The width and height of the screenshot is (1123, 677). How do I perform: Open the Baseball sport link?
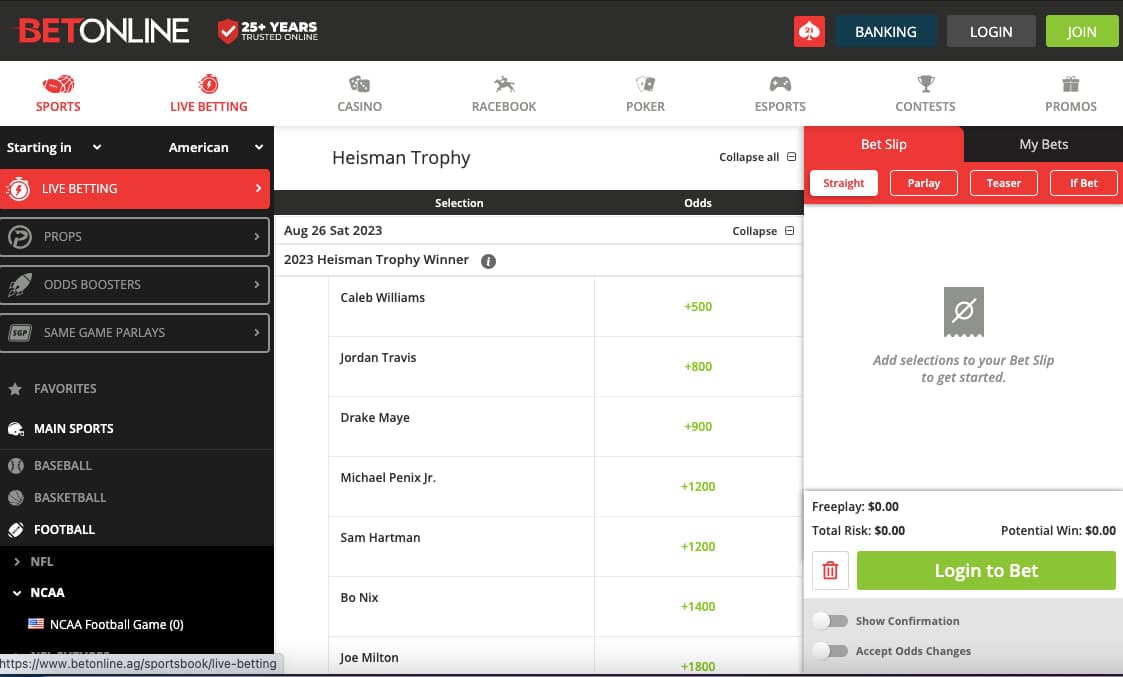tap(63, 466)
